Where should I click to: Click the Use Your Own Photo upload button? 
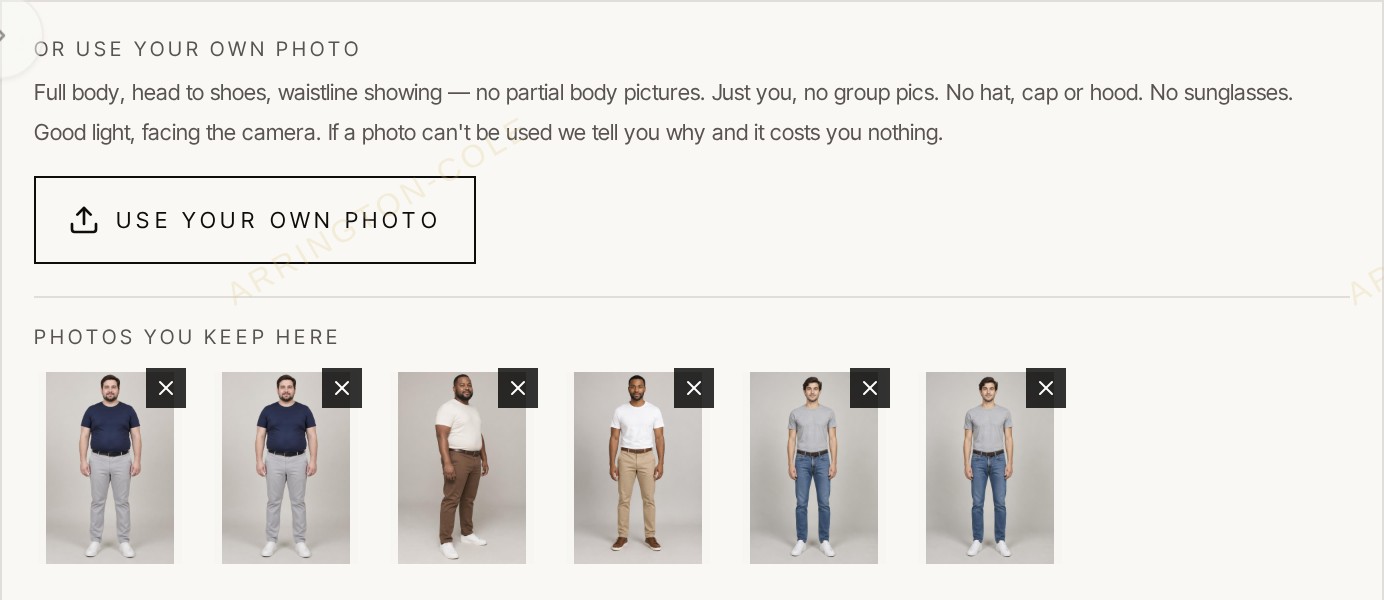[x=255, y=220]
